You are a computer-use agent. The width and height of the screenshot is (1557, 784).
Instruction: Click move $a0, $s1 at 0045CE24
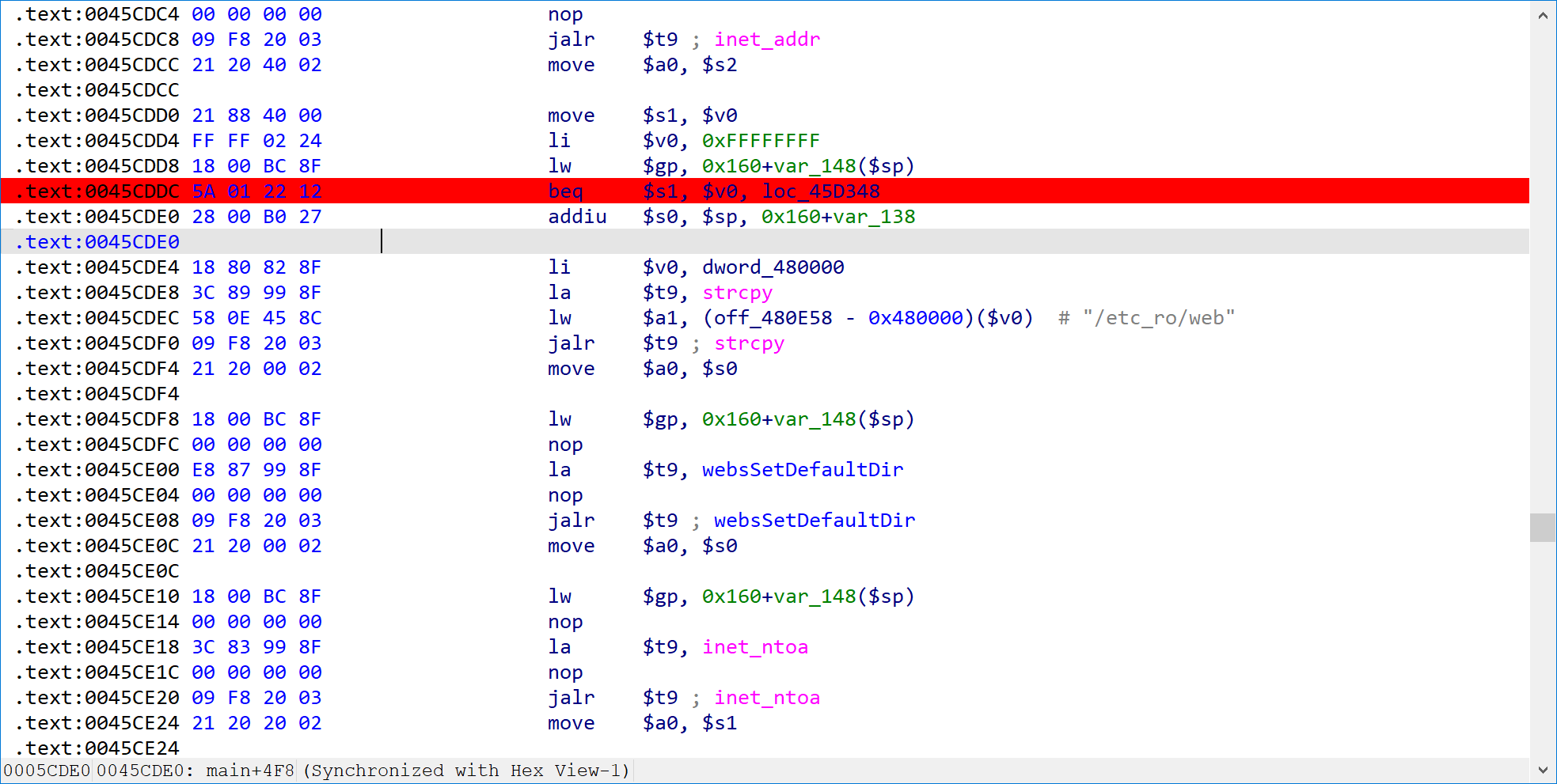pyautogui.click(x=642, y=723)
